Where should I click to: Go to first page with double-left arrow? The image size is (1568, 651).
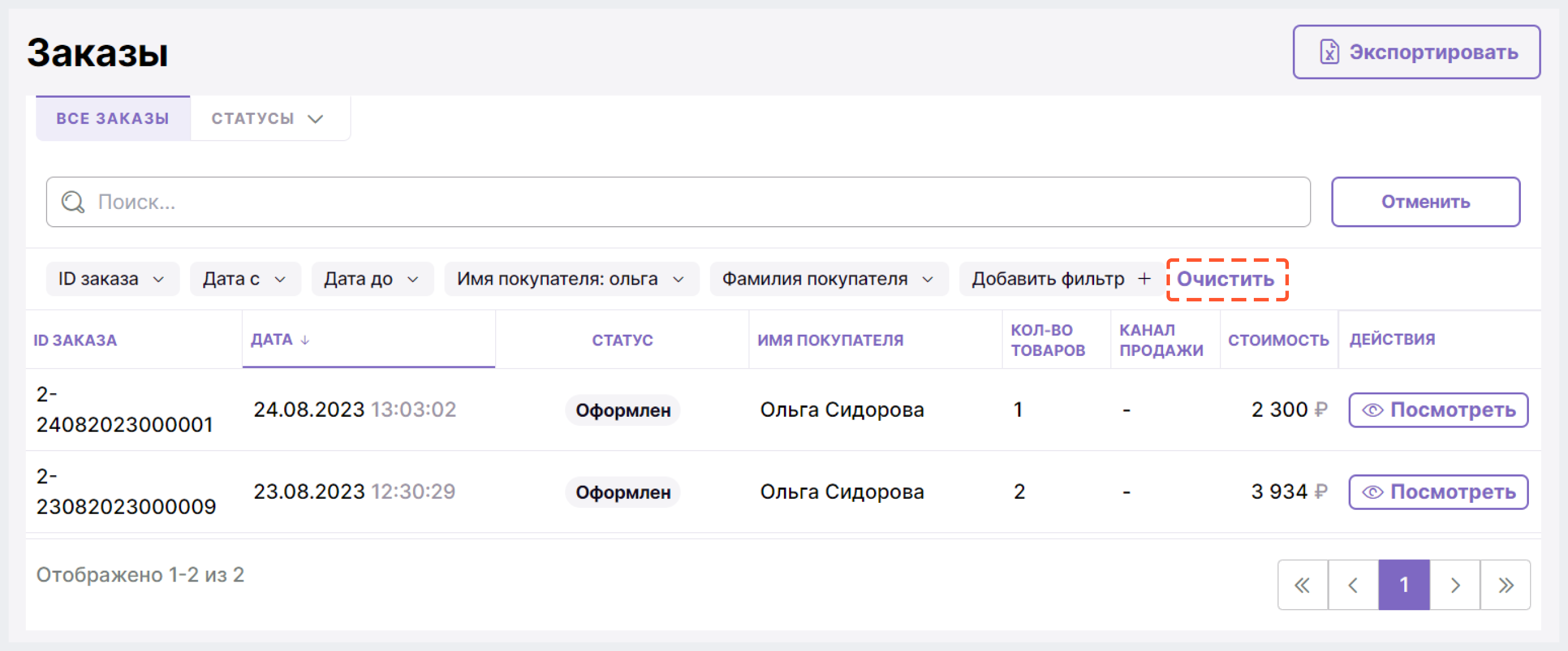(1303, 586)
